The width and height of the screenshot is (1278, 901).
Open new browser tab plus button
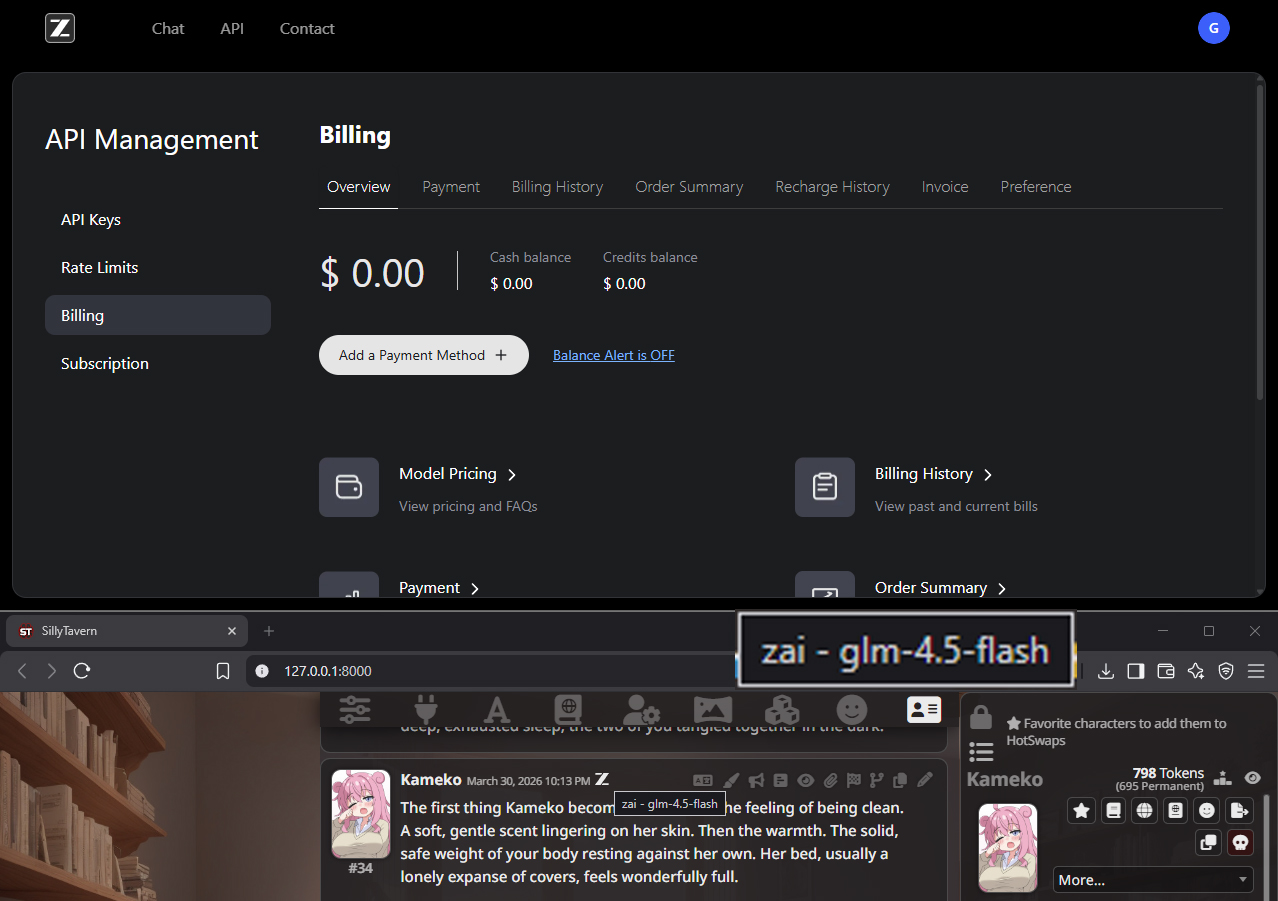coord(268,631)
